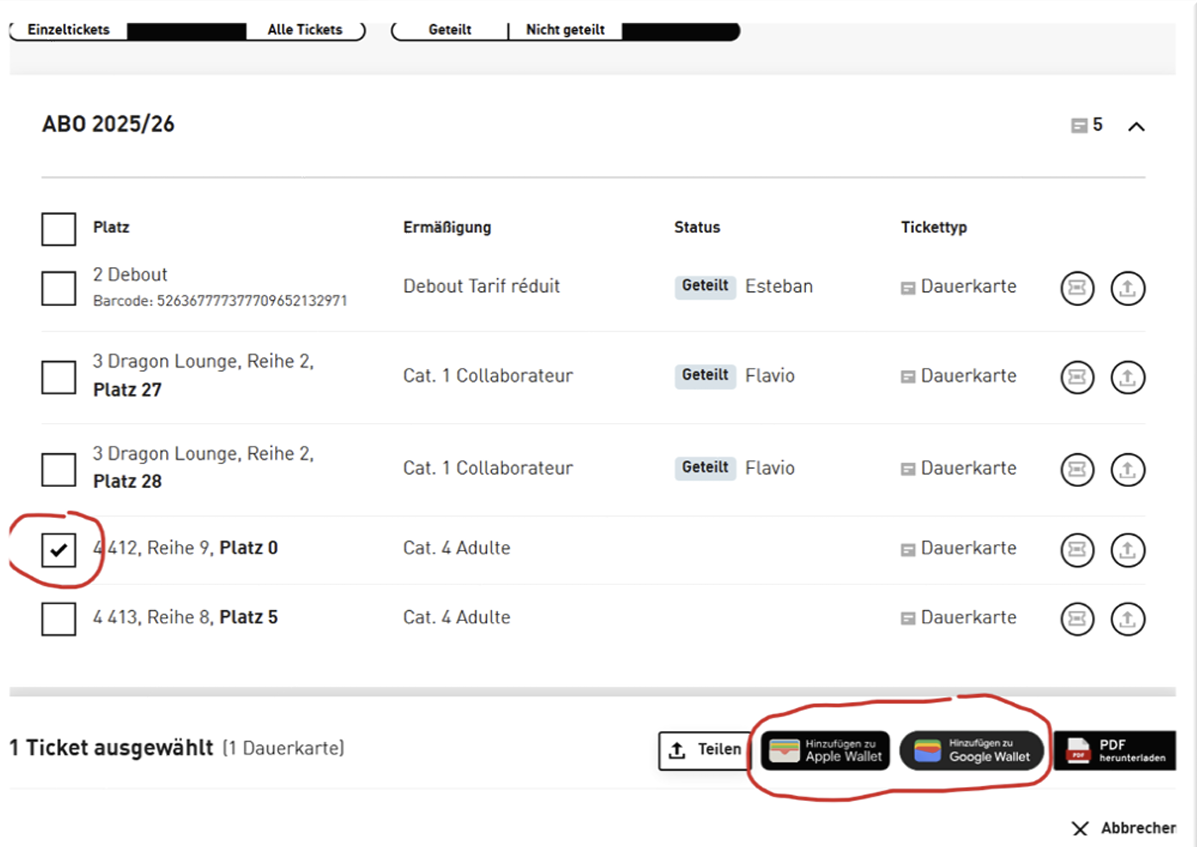Share the Dragon Lounge Platz 28 ticket
This screenshot has width=1197, height=847.
point(1128,469)
